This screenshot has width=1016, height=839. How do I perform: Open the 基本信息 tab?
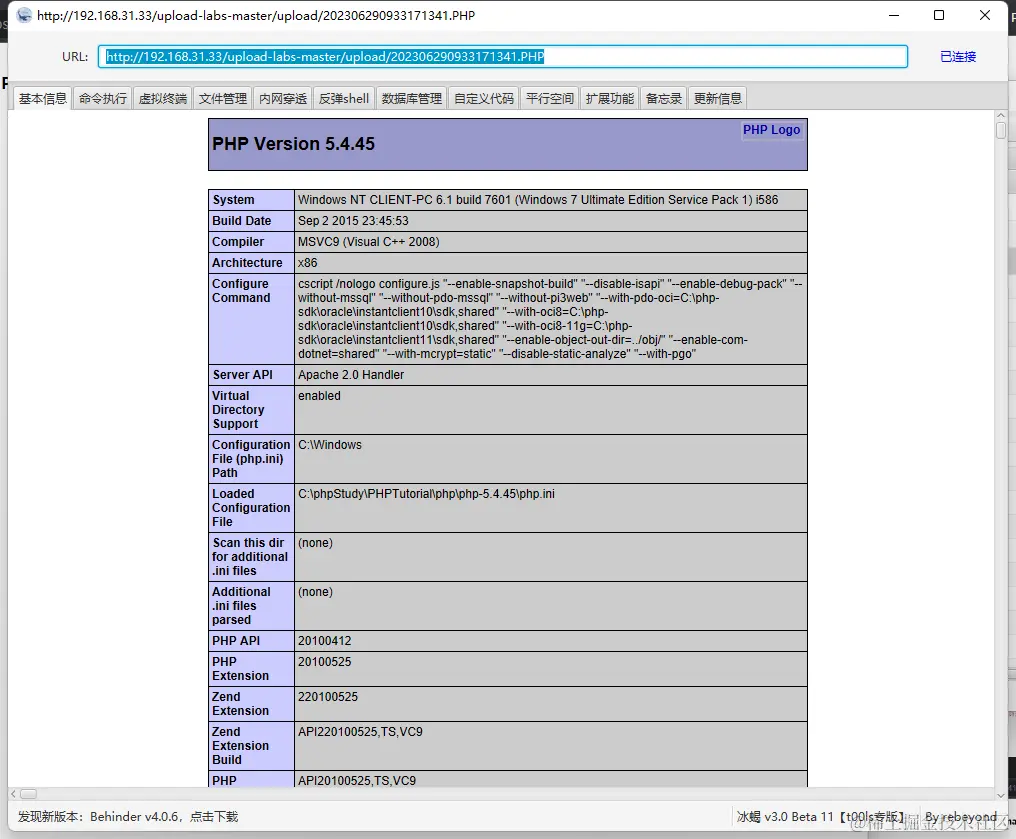[x=43, y=98]
